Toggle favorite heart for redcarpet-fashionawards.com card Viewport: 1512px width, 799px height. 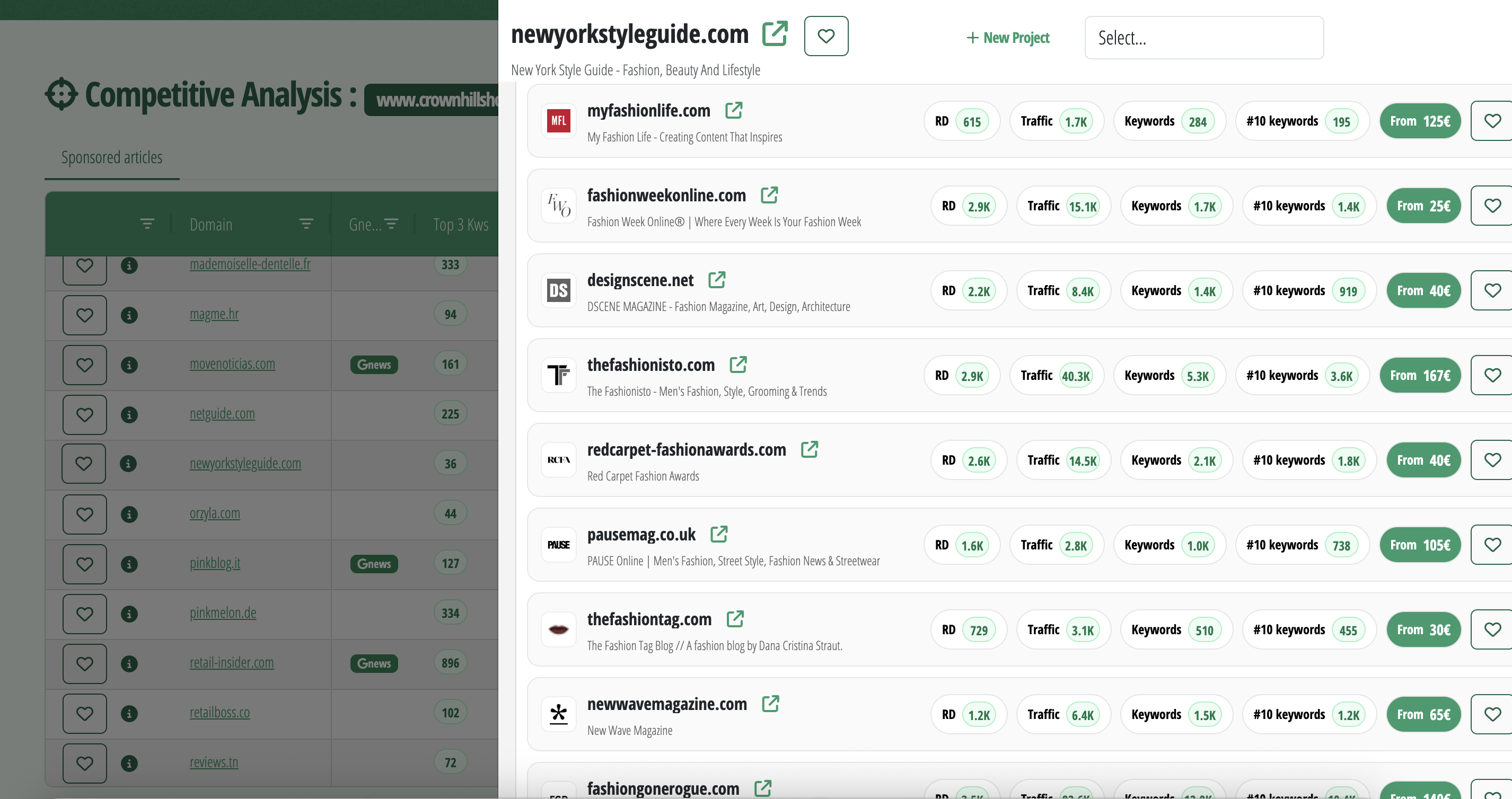click(x=1492, y=460)
